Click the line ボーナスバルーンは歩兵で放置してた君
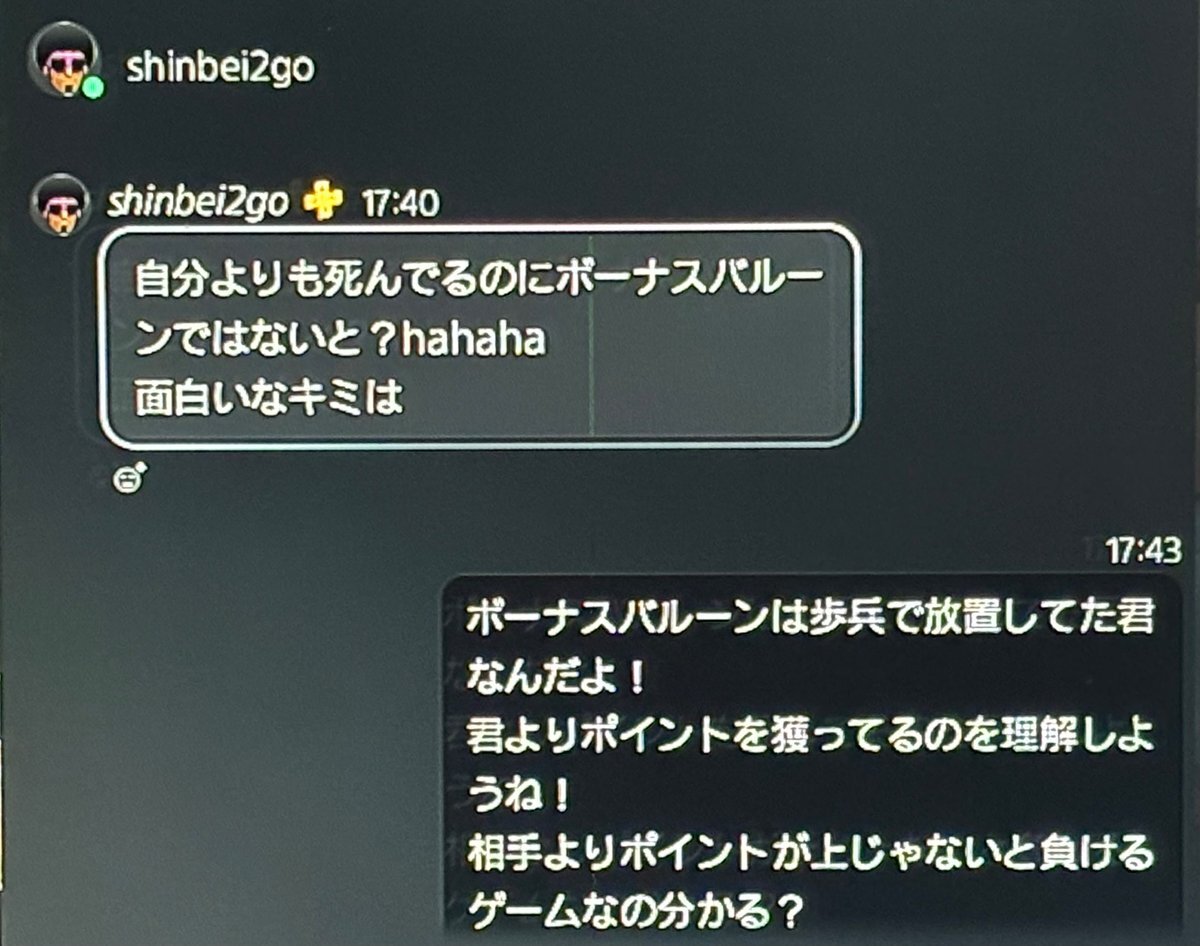1200x946 pixels. [x=811, y=617]
